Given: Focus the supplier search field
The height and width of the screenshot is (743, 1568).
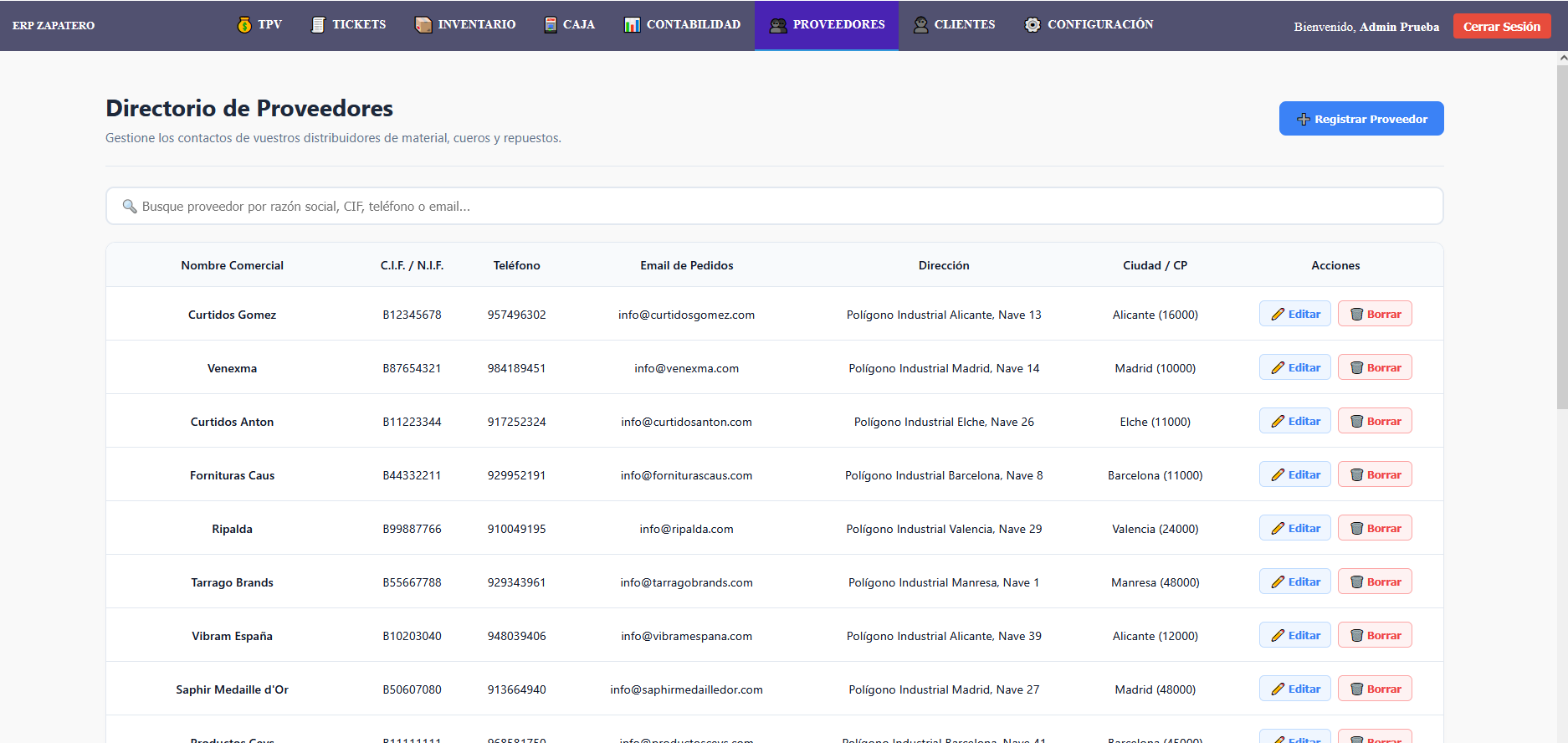Looking at the screenshot, I should click(775, 206).
